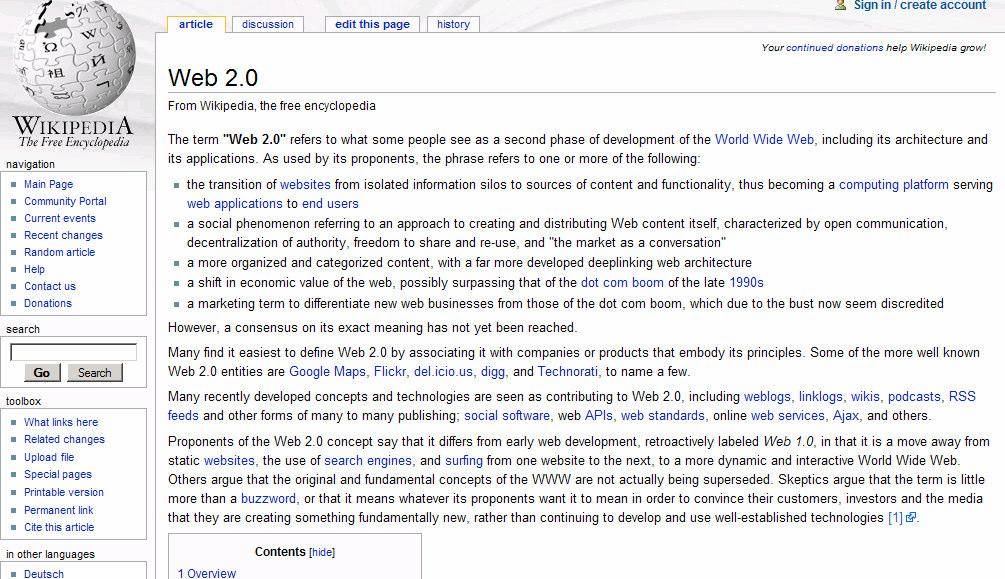This screenshot has height=579, width=1005.
Task: Open the discussion tab
Action: tap(268, 24)
